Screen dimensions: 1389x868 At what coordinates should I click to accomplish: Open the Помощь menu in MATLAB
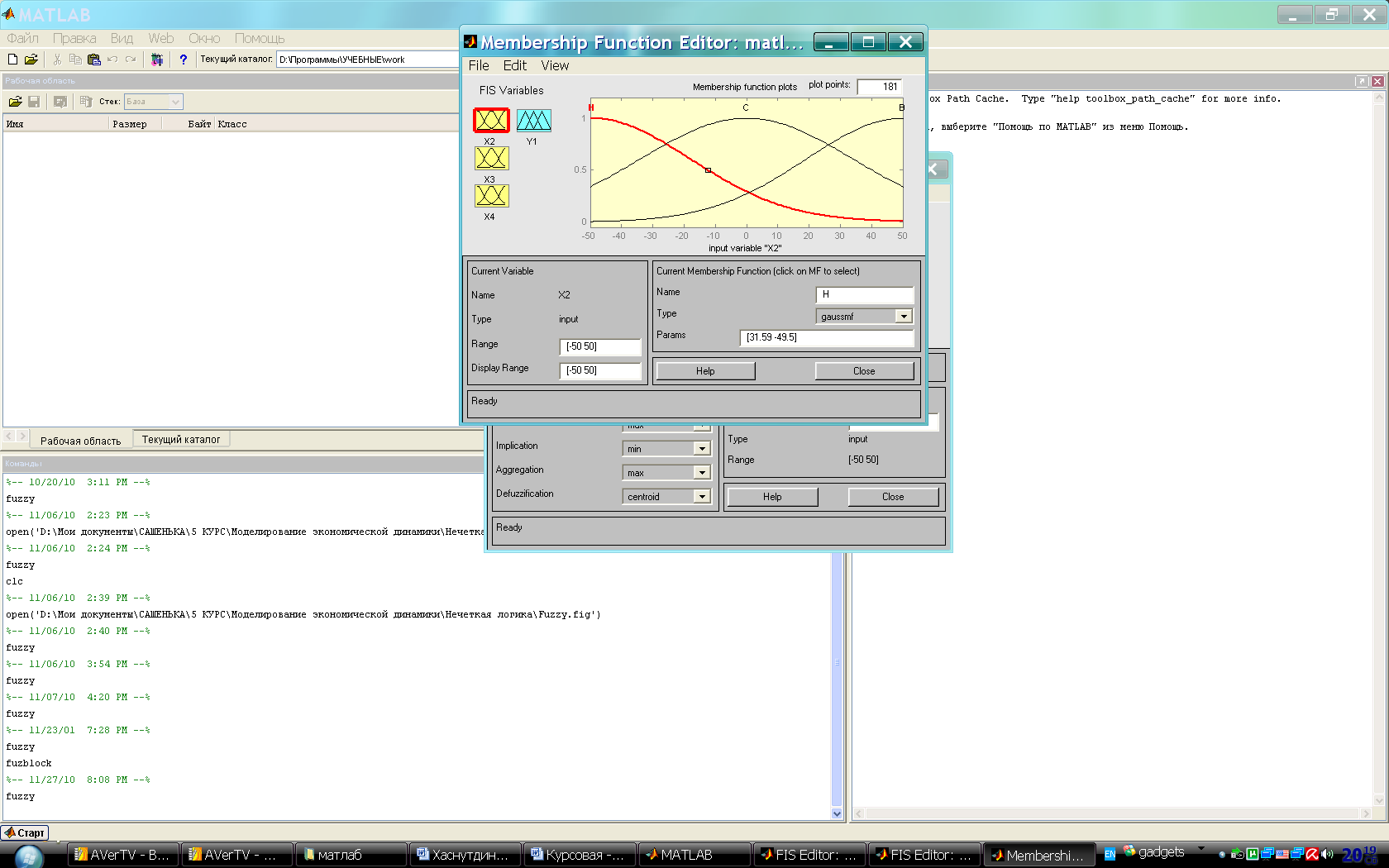tap(260, 38)
